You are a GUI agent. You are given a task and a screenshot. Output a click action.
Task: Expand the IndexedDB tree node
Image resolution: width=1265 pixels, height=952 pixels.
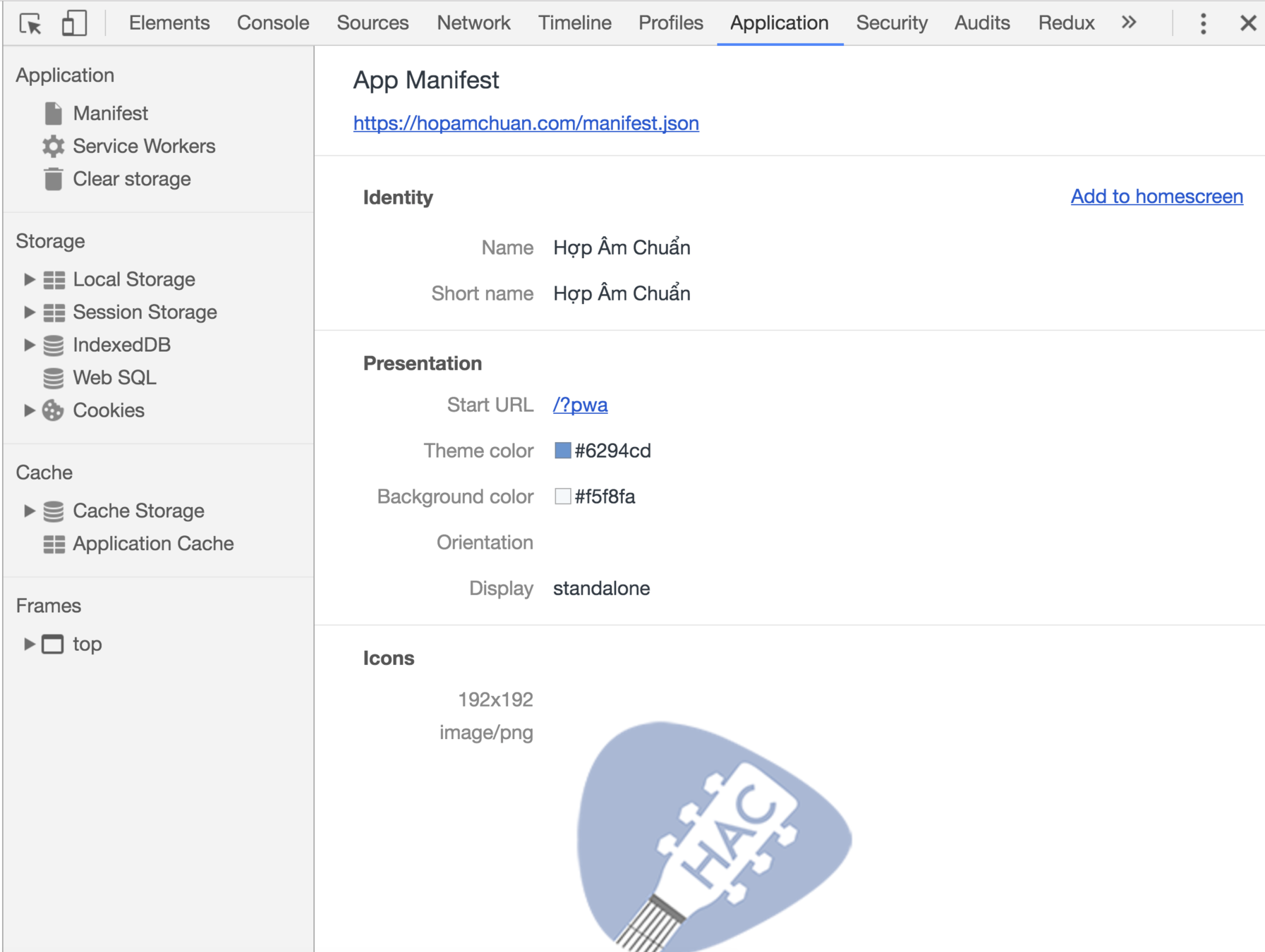pyautogui.click(x=29, y=345)
